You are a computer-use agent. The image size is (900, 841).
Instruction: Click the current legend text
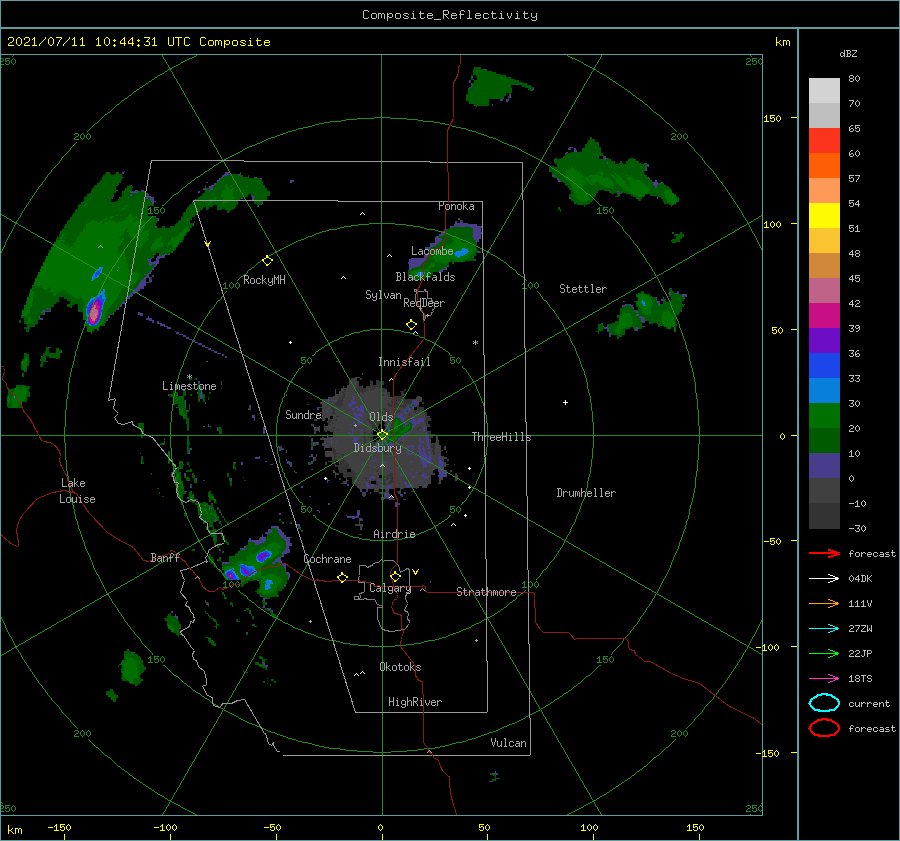point(868,704)
